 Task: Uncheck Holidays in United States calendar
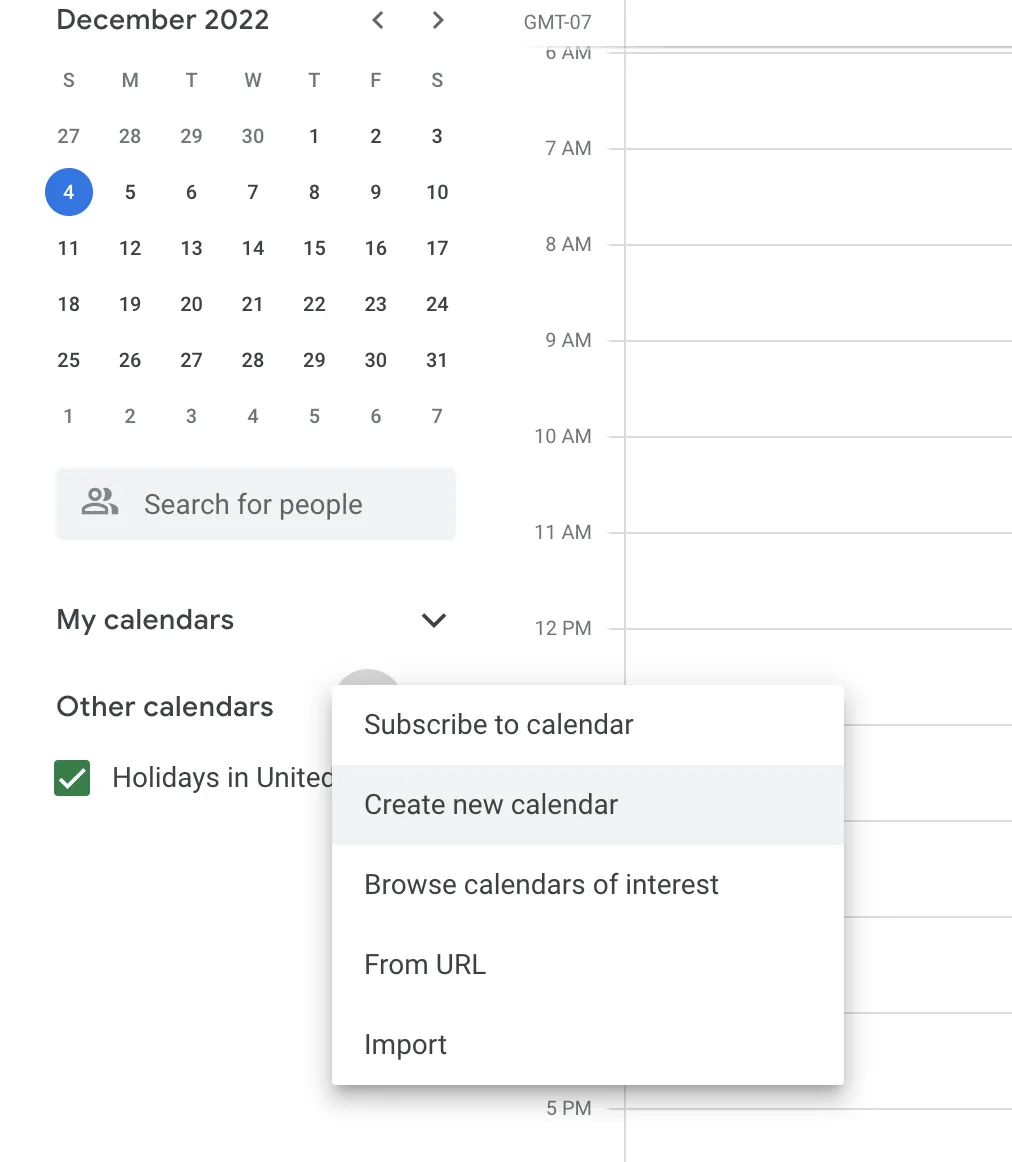[71, 778]
